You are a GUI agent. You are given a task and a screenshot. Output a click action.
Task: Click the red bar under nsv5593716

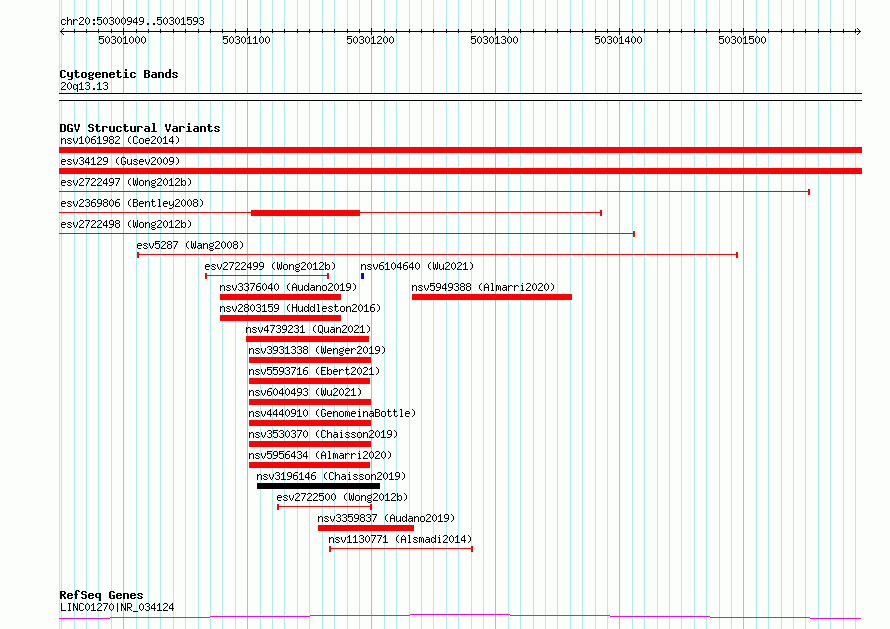coord(309,381)
